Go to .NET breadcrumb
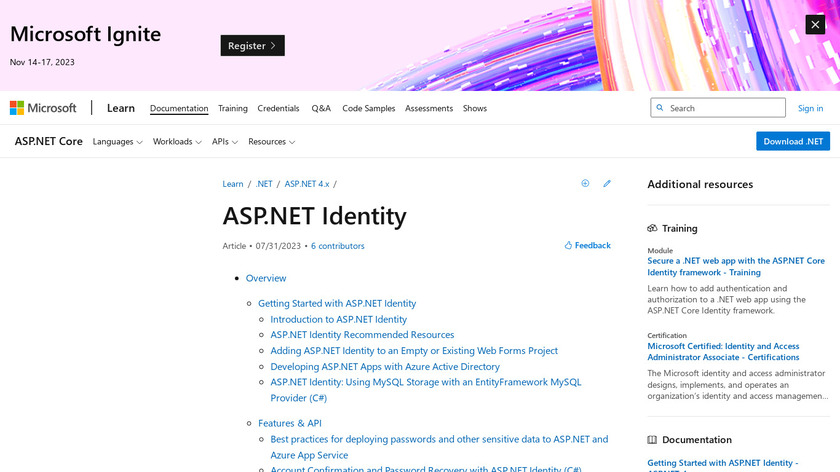The width and height of the screenshot is (840, 472). click(x=264, y=184)
